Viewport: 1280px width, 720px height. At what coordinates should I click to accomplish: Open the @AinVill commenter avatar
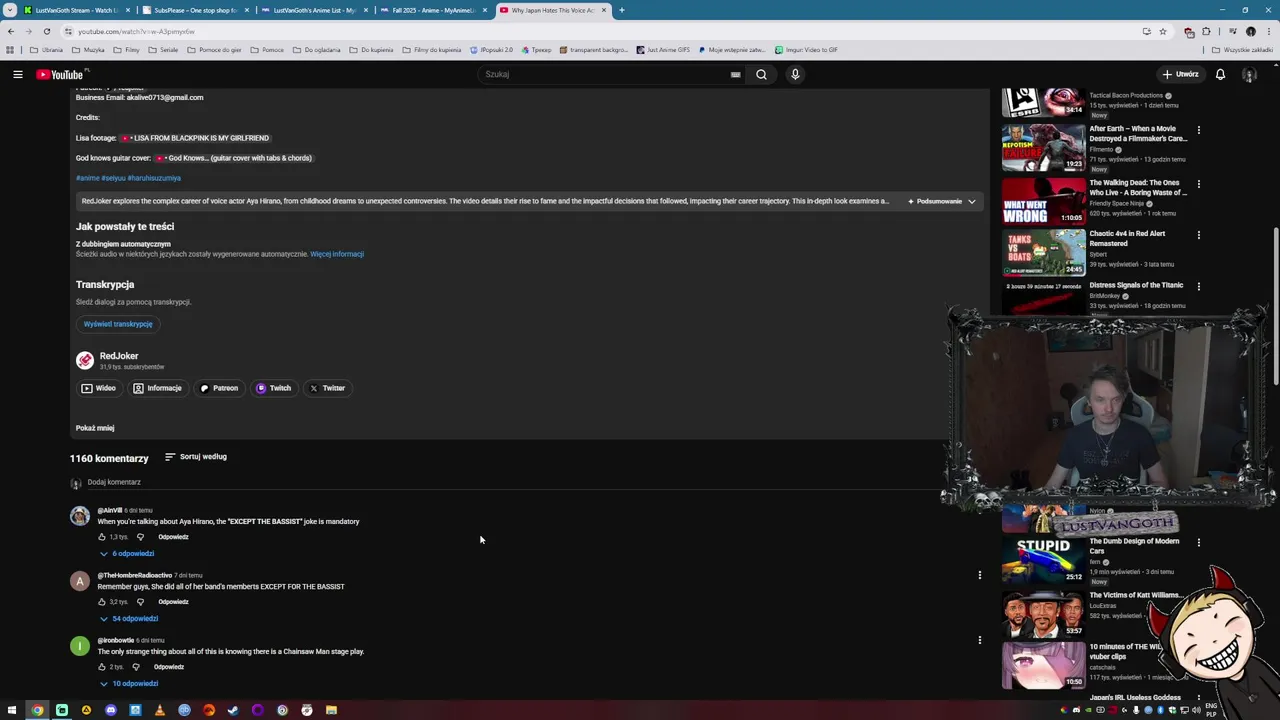click(x=80, y=516)
